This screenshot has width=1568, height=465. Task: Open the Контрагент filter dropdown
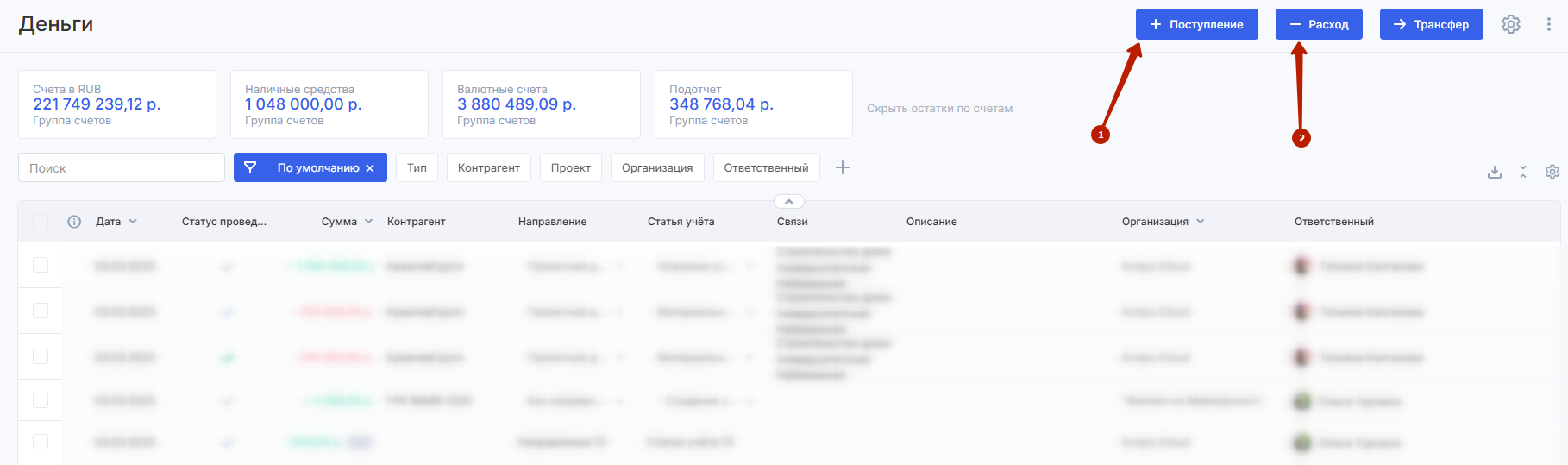pos(489,167)
